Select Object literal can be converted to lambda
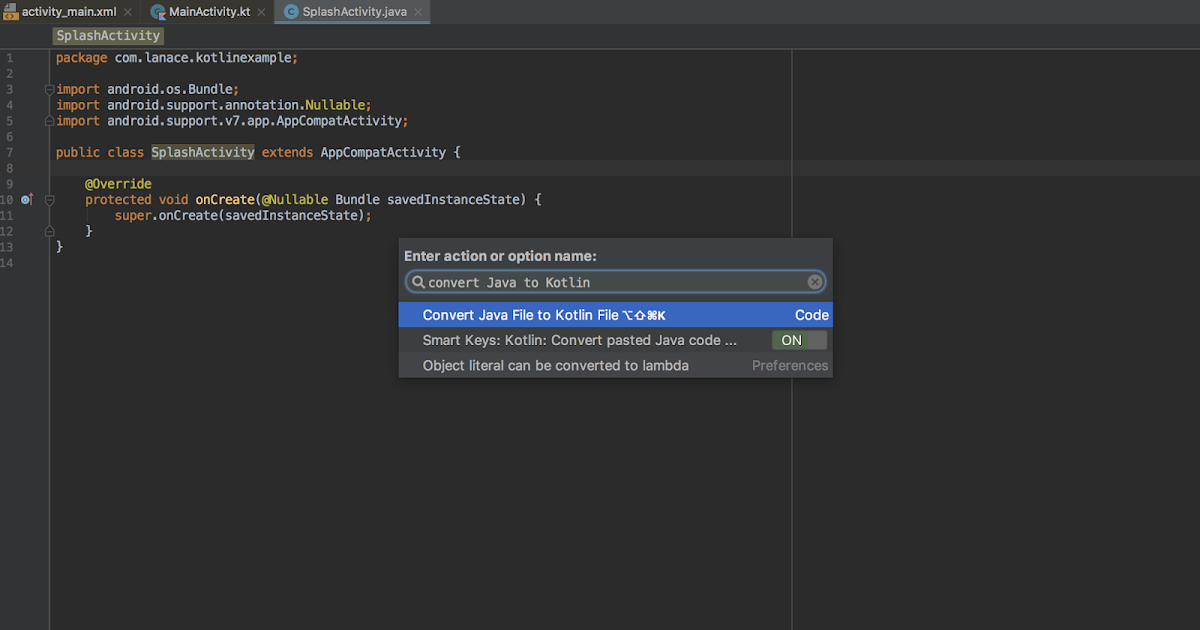Image resolution: width=1200 pixels, height=630 pixels. (615, 366)
